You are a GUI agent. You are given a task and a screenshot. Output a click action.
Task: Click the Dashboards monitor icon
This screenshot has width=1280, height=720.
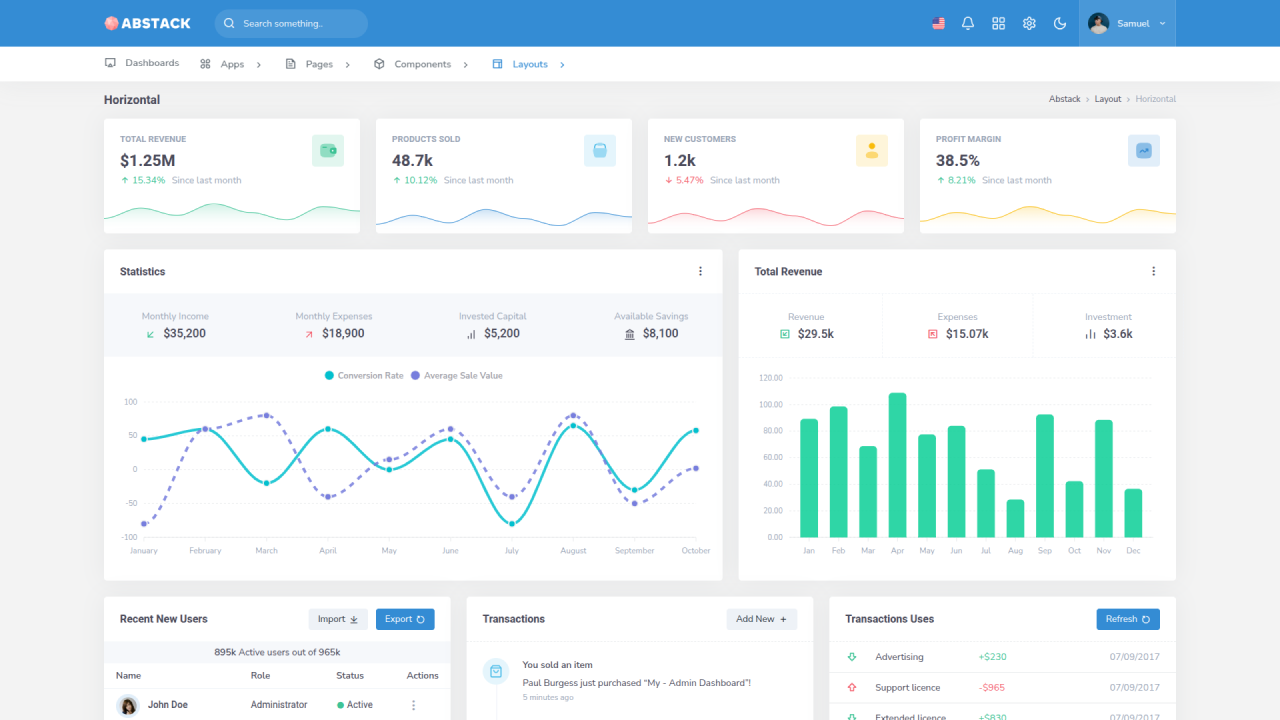click(110, 63)
